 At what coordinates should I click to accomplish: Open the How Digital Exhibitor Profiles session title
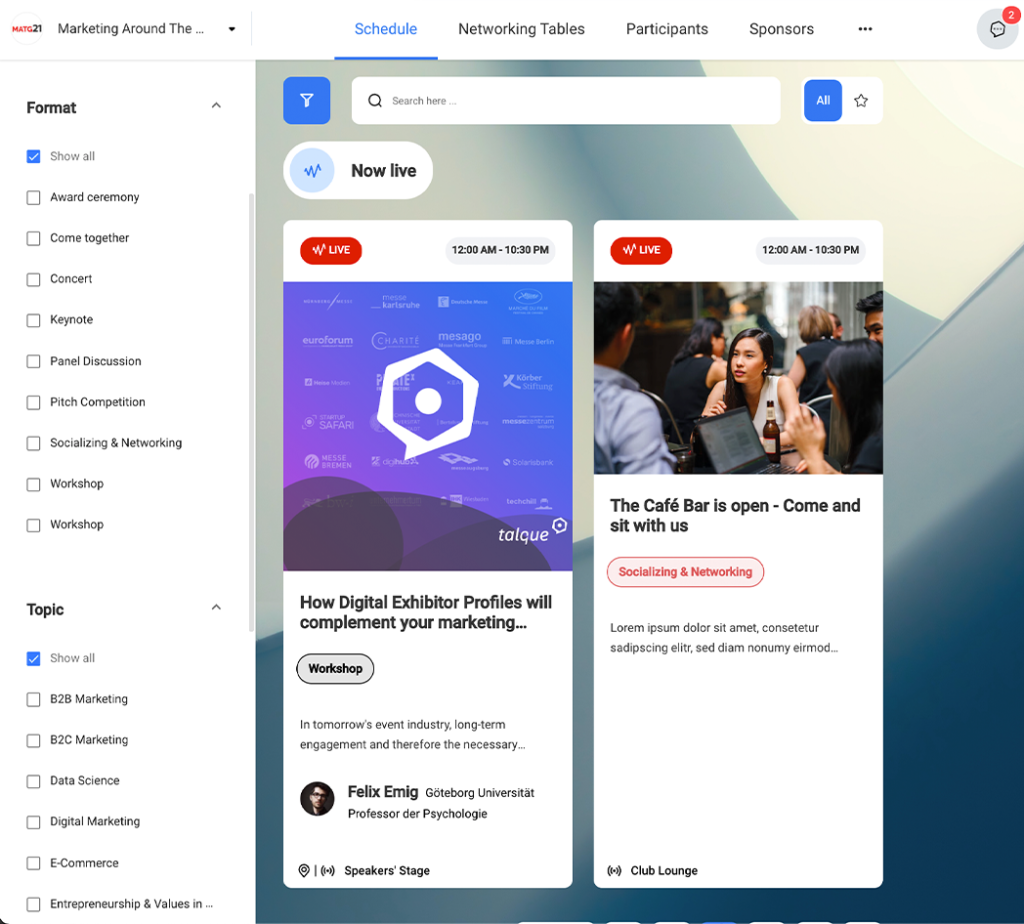click(x=426, y=612)
